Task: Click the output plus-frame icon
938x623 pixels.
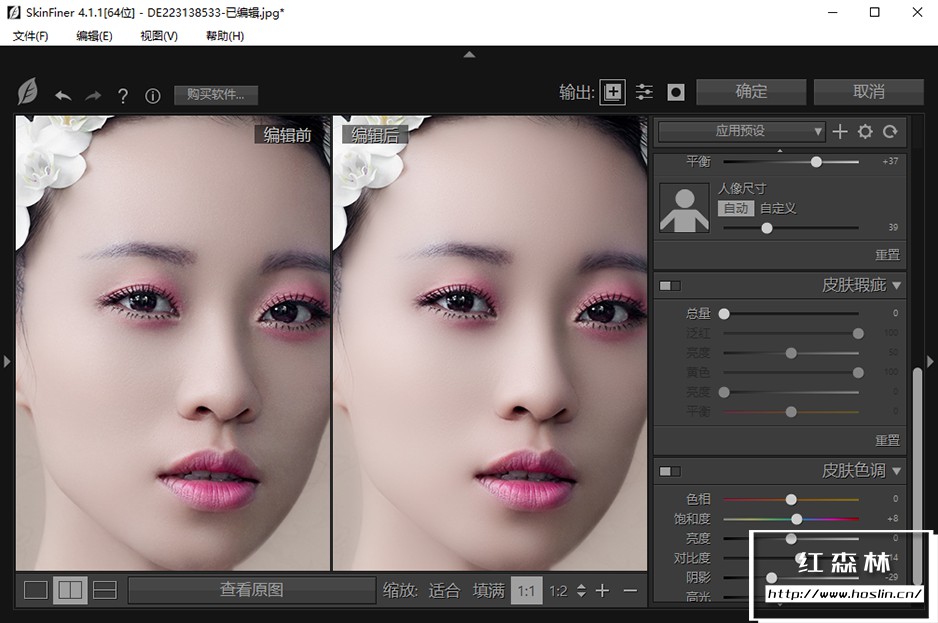Action: (x=613, y=92)
